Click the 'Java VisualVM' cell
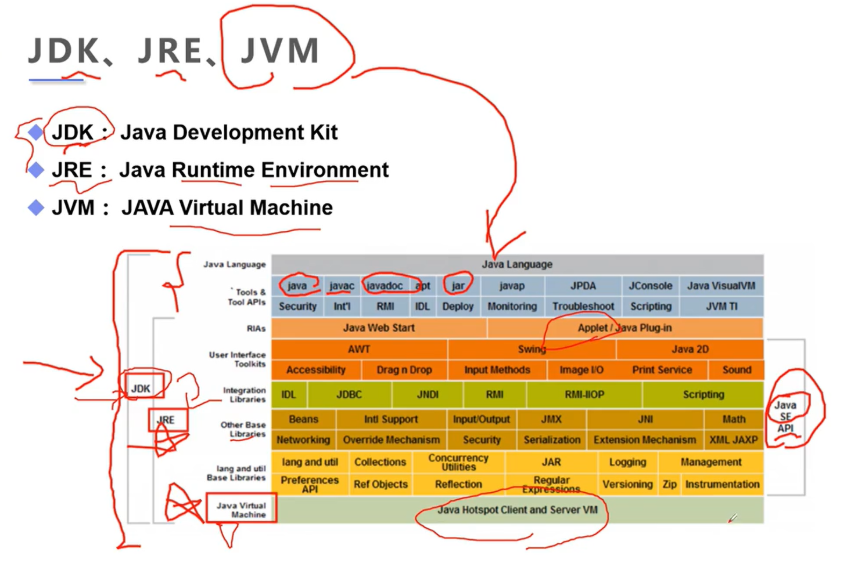 [x=721, y=286]
